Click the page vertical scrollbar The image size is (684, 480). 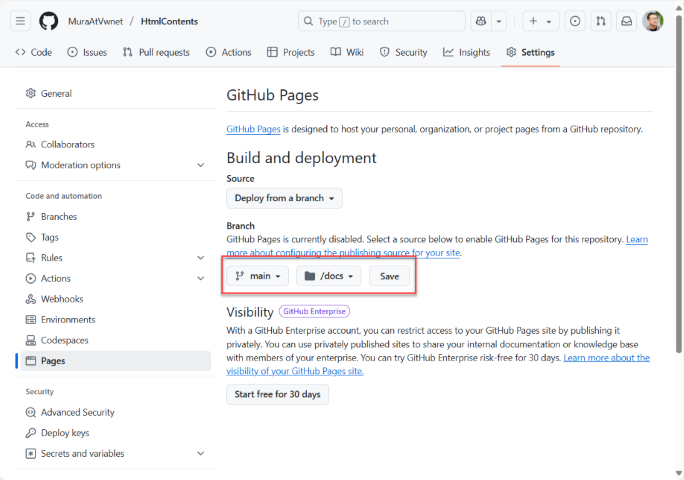679,183
